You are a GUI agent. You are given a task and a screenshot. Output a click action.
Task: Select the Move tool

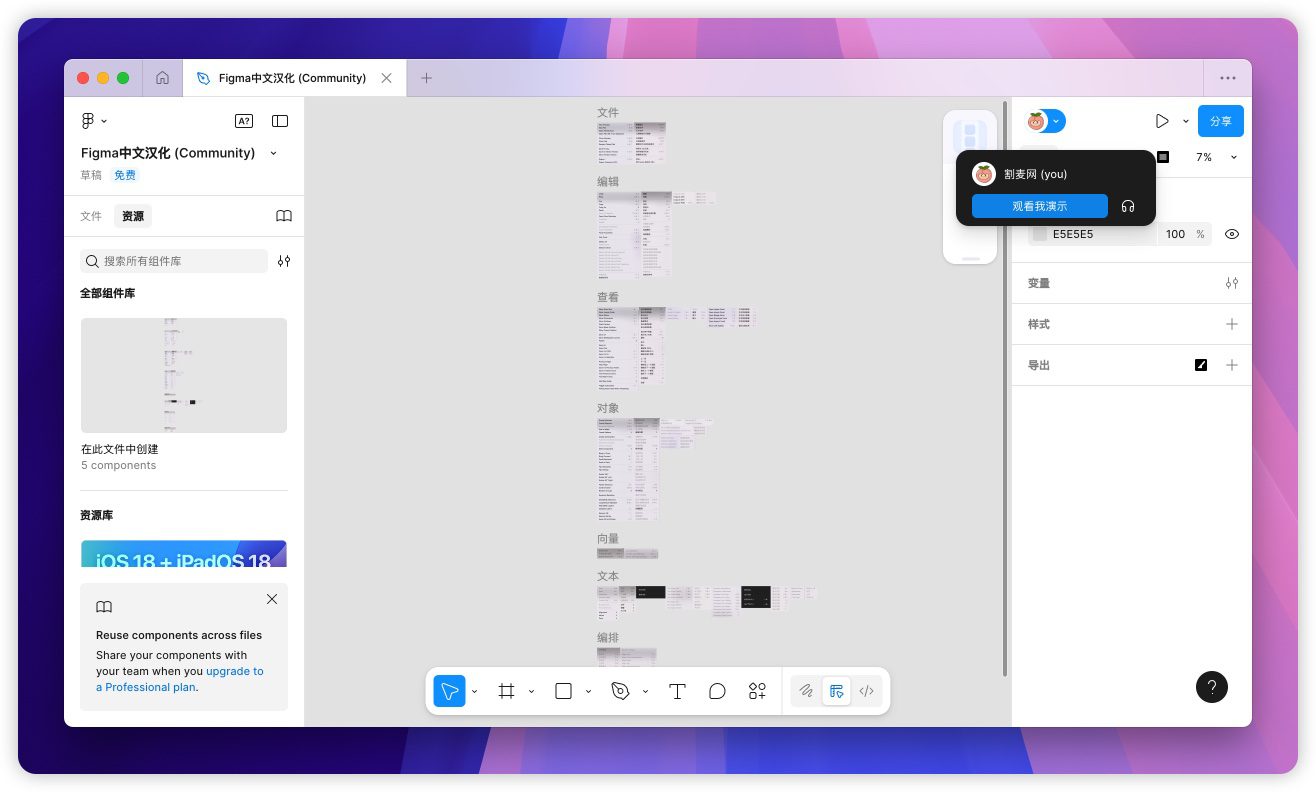[449, 691]
